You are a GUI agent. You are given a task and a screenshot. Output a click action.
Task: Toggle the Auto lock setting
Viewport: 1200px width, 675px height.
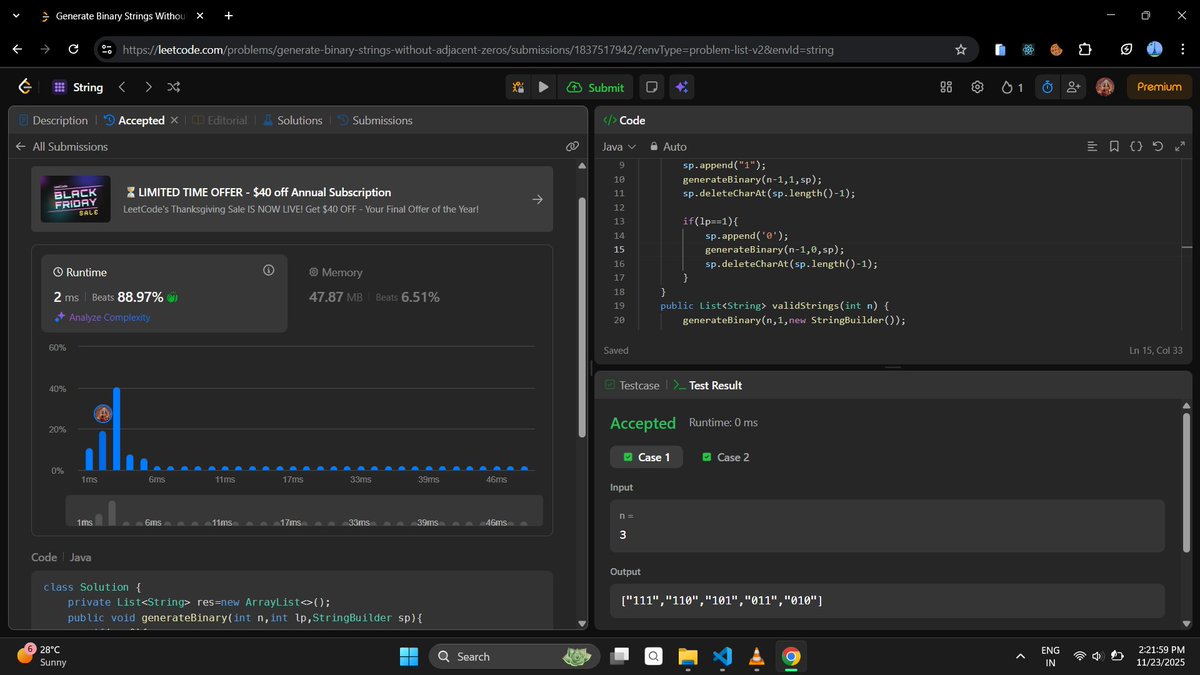click(668, 146)
